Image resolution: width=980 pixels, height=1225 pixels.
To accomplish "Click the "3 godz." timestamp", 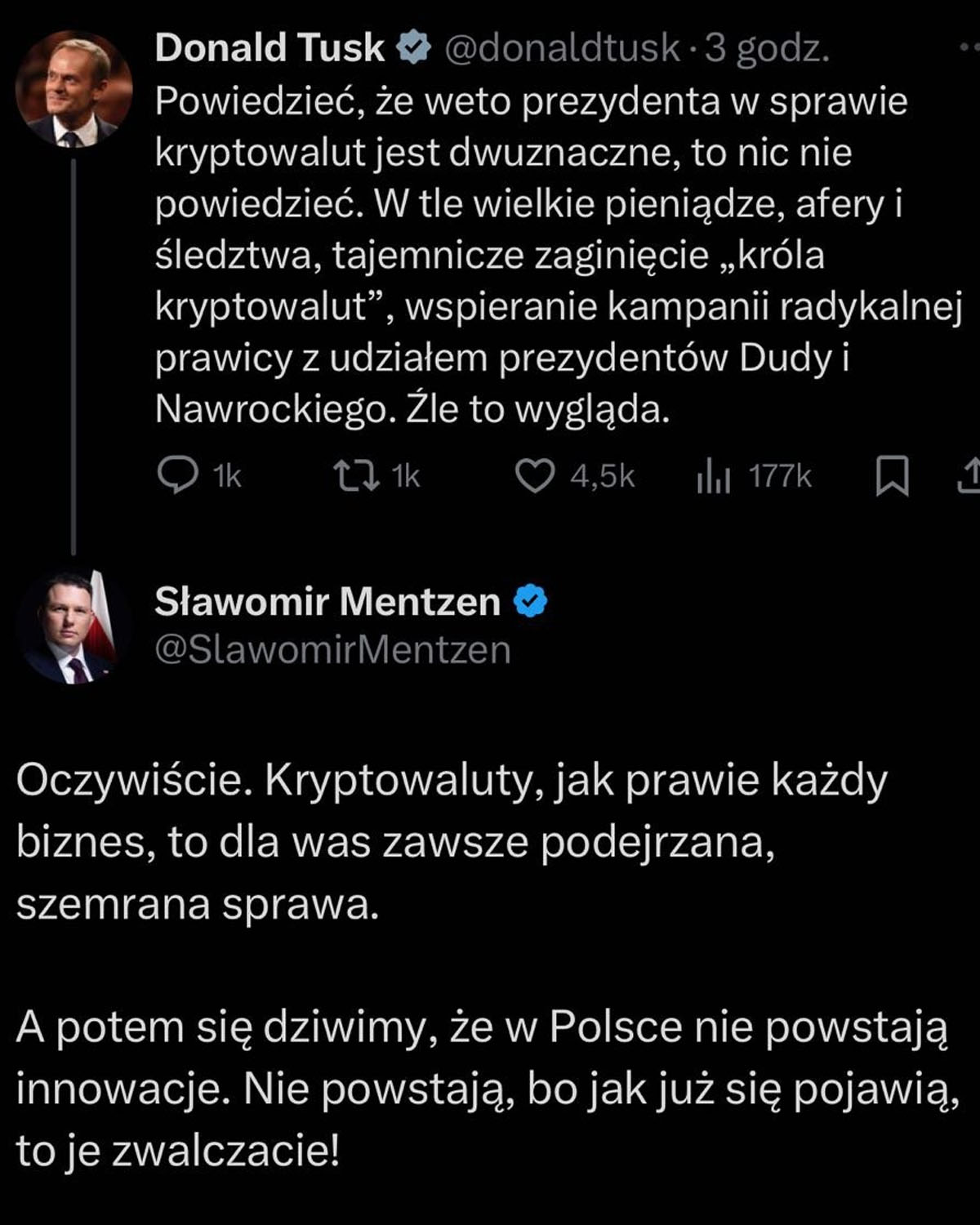I will point(767,48).
